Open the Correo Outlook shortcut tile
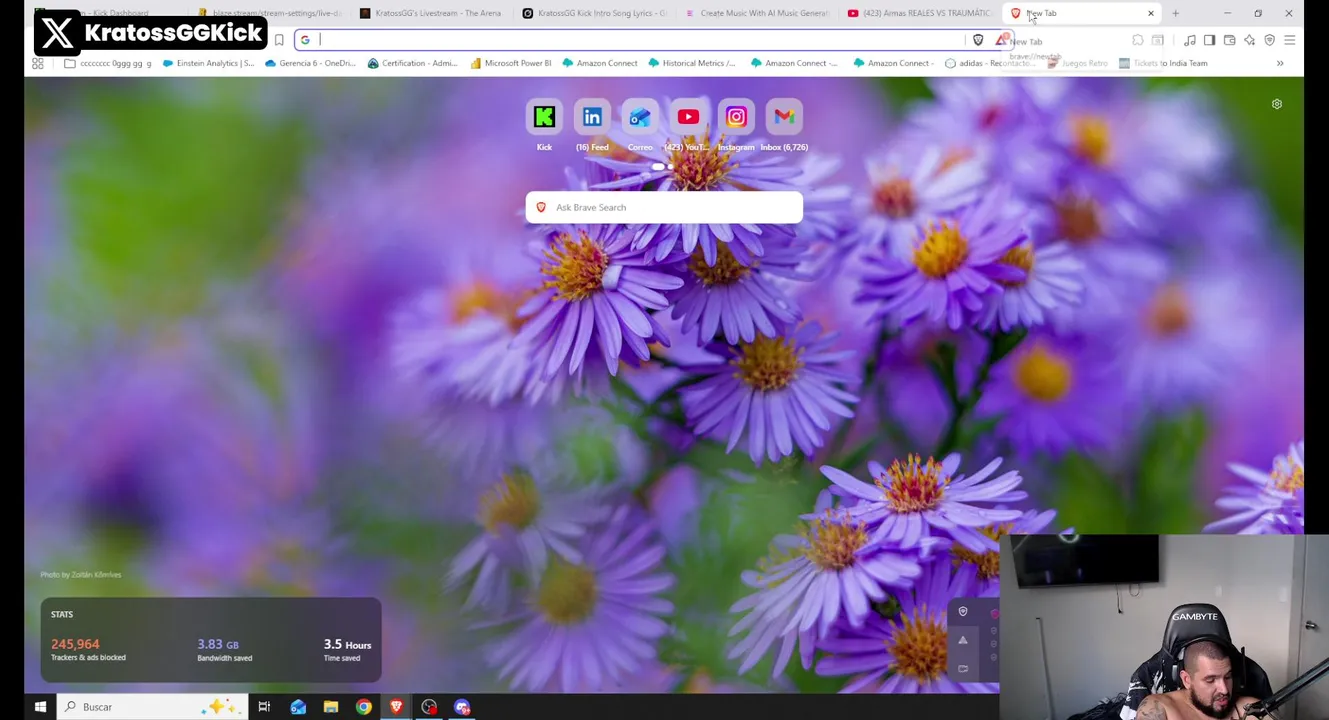The width and height of the screenshot is (1329, 720). [640, 118]
